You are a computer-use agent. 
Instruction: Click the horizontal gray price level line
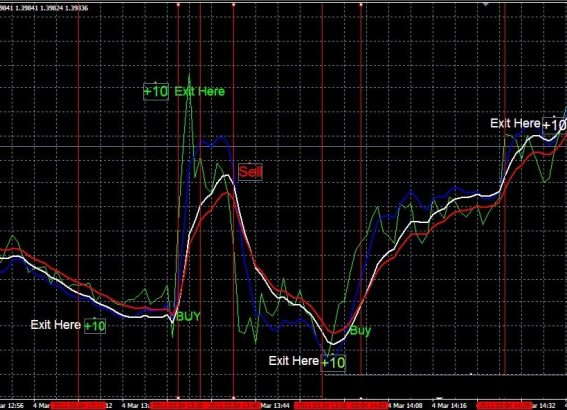[x=284, y=146]
